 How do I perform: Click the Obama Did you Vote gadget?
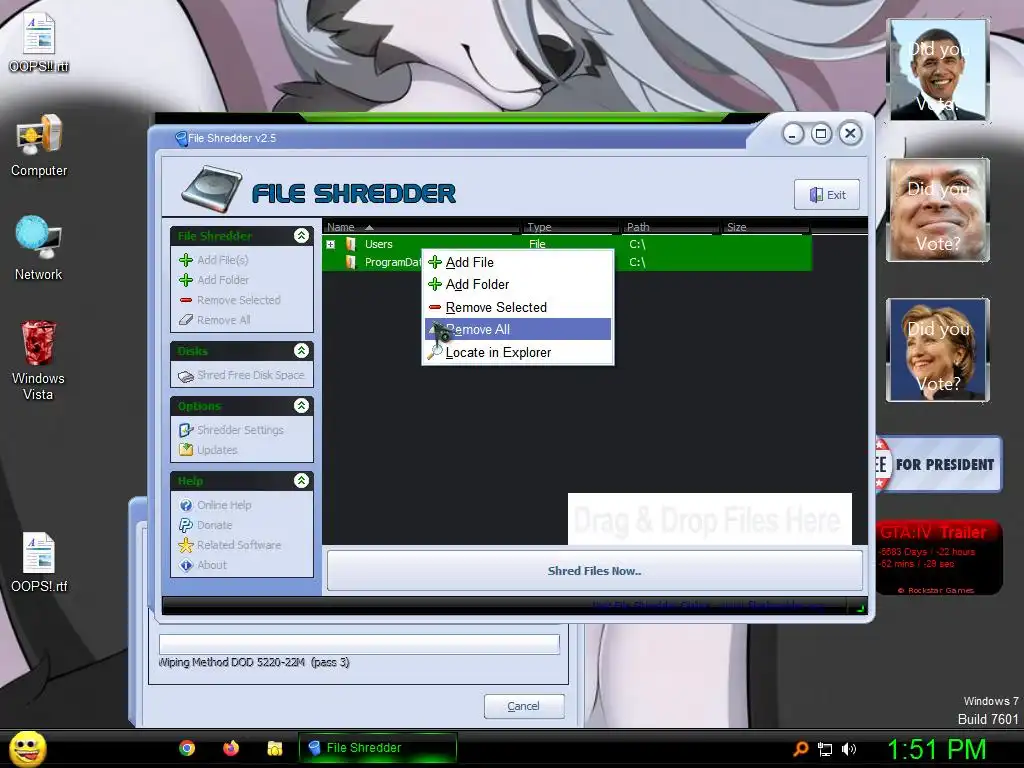938,70
